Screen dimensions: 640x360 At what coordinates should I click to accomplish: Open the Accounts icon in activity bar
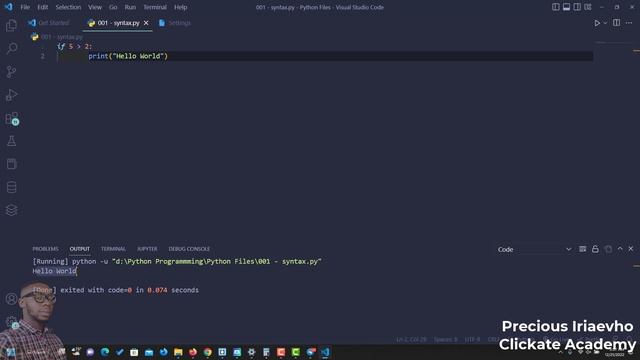[11, 299]
